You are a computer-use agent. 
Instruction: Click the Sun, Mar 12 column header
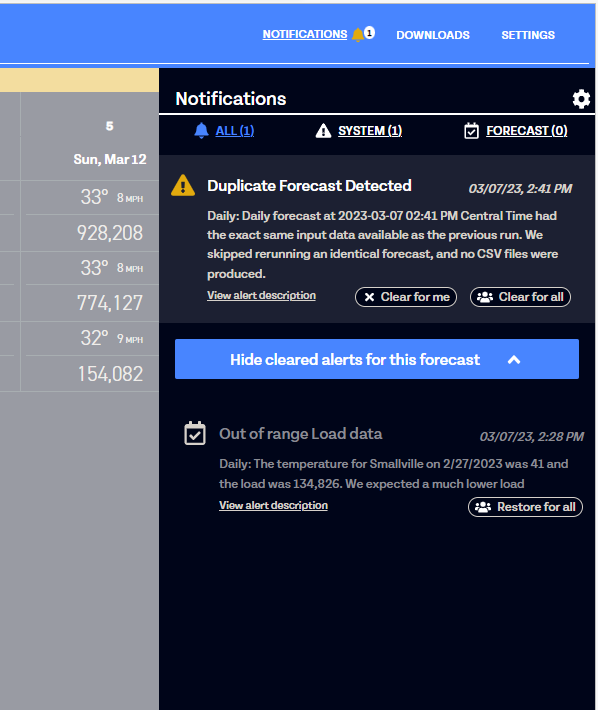pyautogui.click(x=110, y=159)
